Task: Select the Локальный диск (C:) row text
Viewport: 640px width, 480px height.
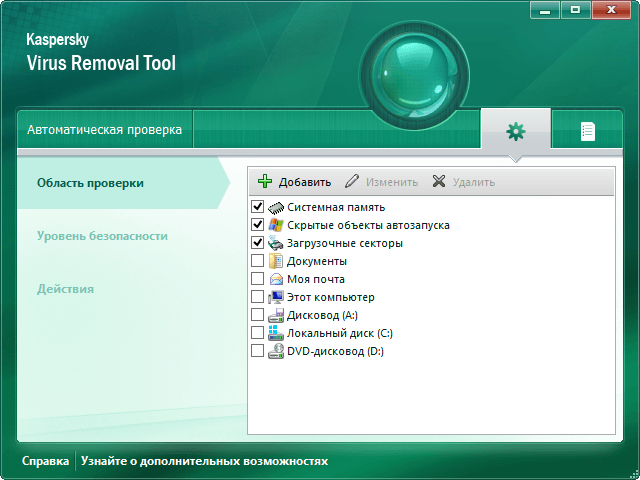Action: (x=340, y=333)
